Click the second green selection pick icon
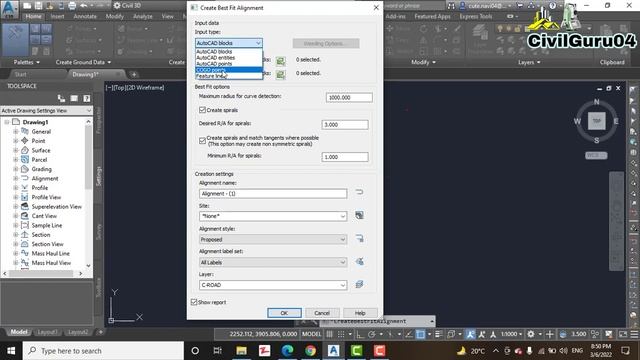Image resolution: width=640 pixels, height=360 pixels. tap(280, 74)
